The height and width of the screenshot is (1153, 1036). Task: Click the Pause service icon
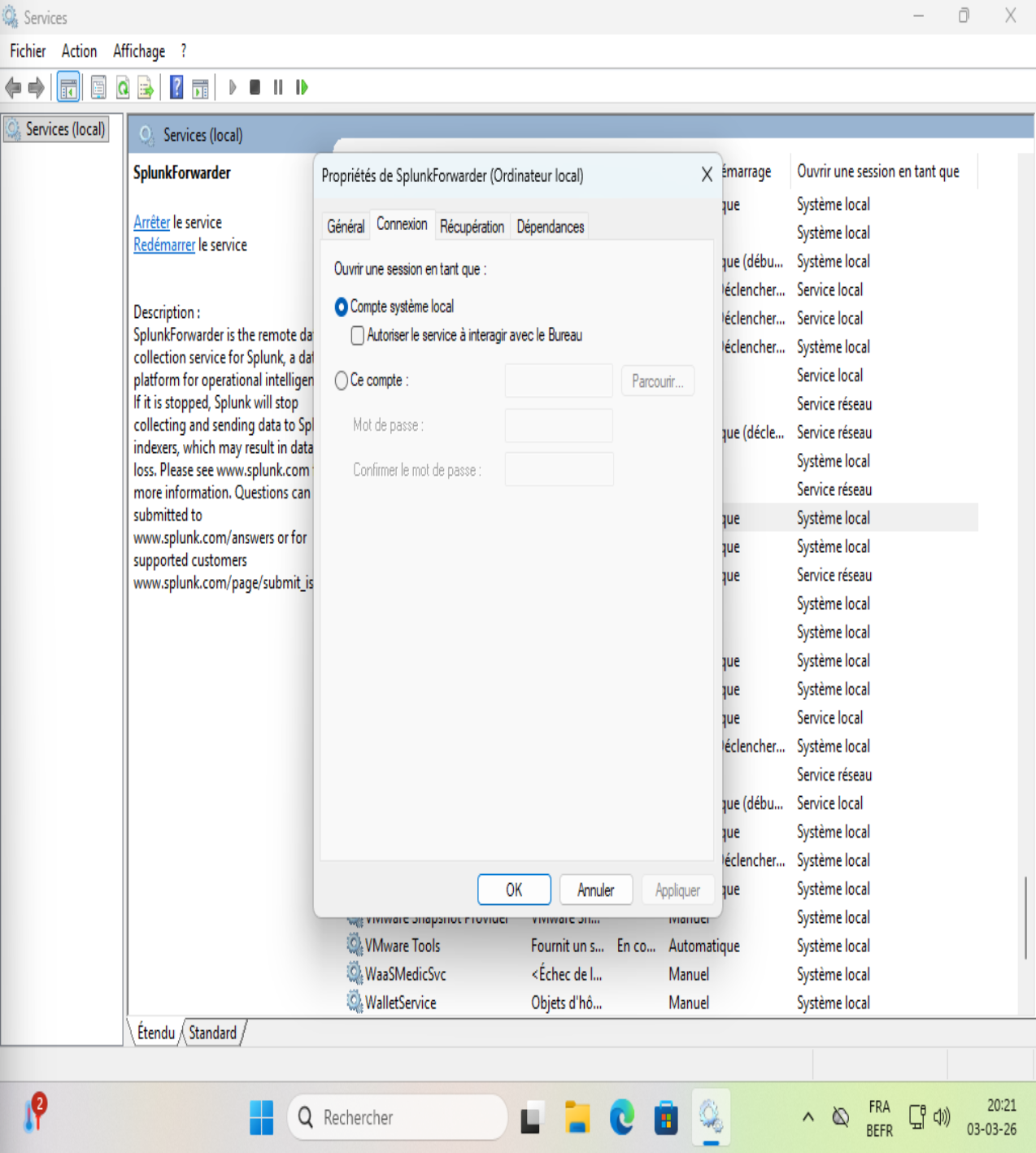(278, 87)
